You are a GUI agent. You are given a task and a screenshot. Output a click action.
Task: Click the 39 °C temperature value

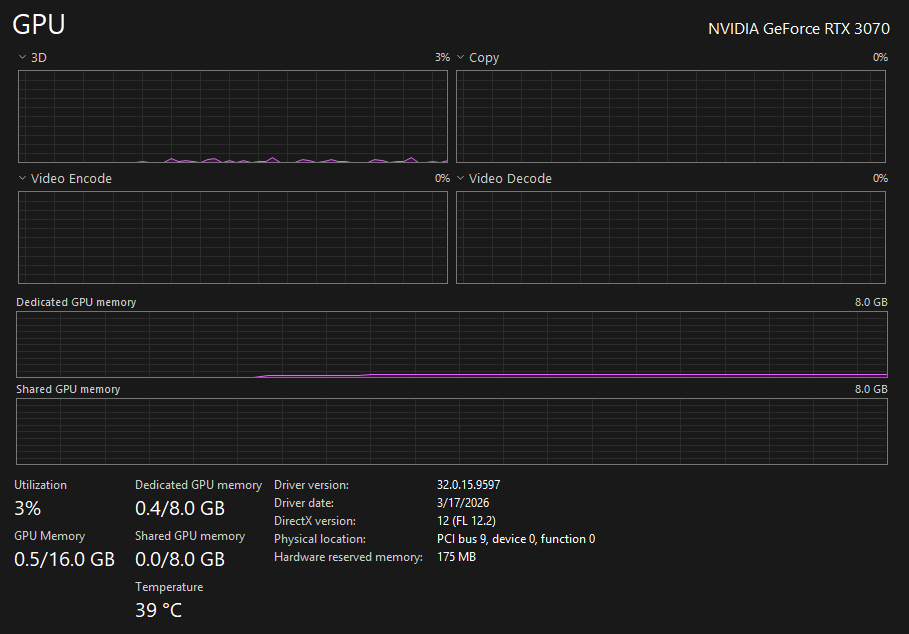[158, 610]
